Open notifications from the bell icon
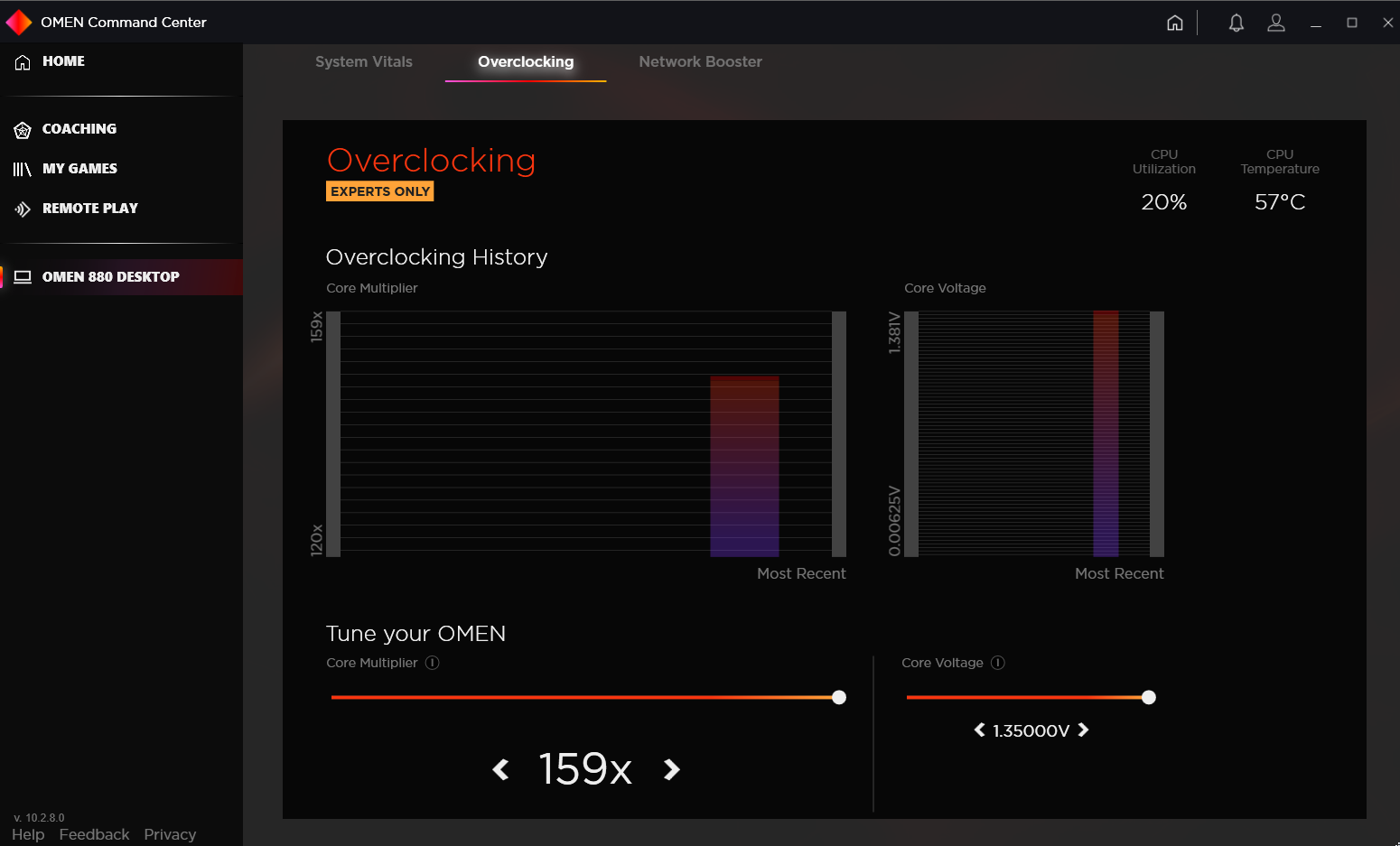Viewport: 1400px width, 846px height. (x=1237, y=22)
